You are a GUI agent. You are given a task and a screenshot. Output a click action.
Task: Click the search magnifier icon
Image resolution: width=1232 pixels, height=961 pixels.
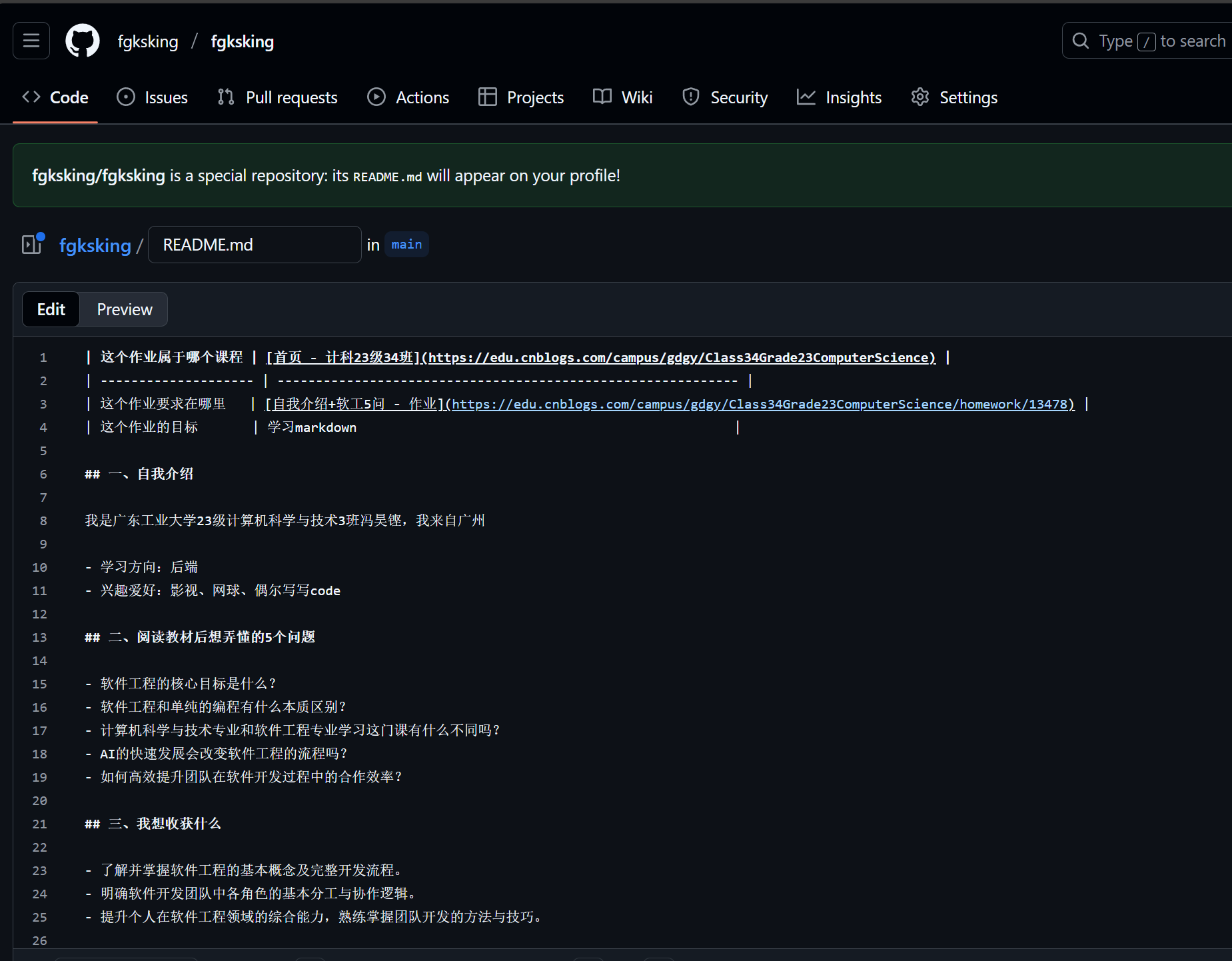coord(1080,41)
